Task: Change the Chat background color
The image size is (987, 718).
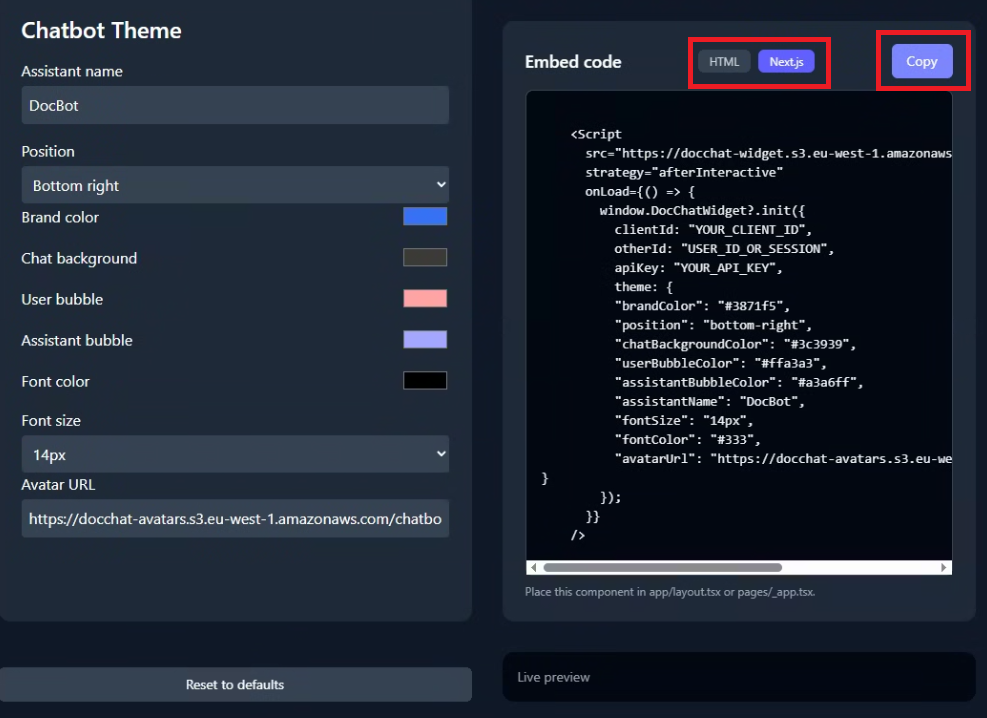Action: click(425, 257)
